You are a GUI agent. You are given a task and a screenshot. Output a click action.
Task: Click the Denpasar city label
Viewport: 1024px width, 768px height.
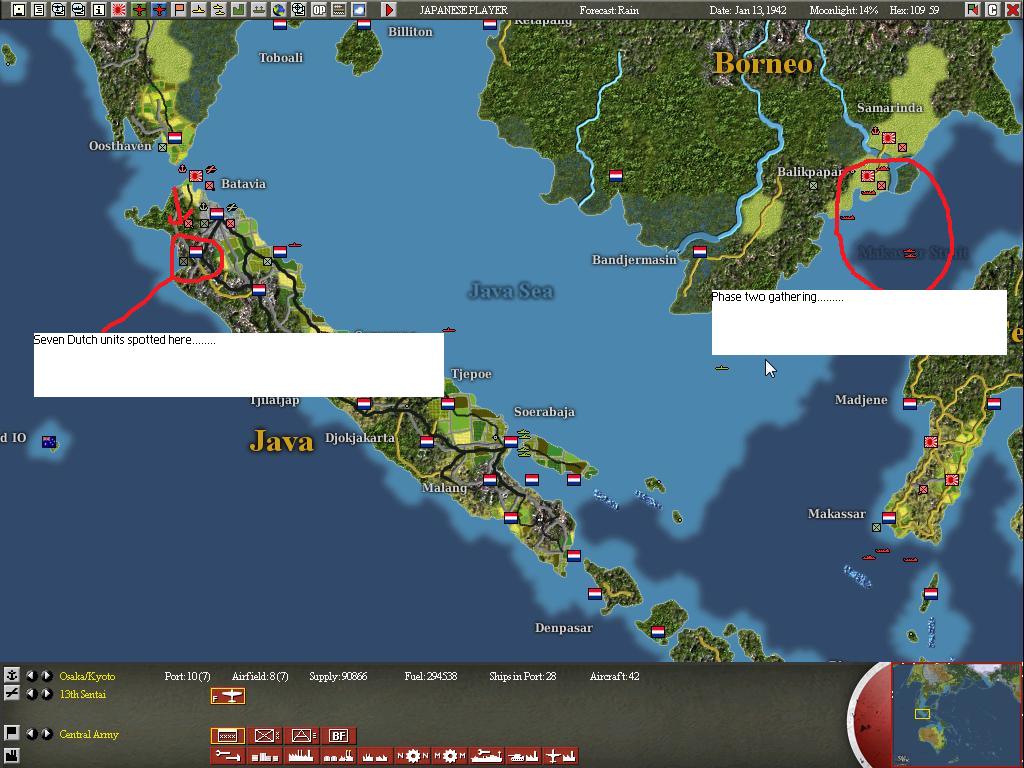pos(564,628)
